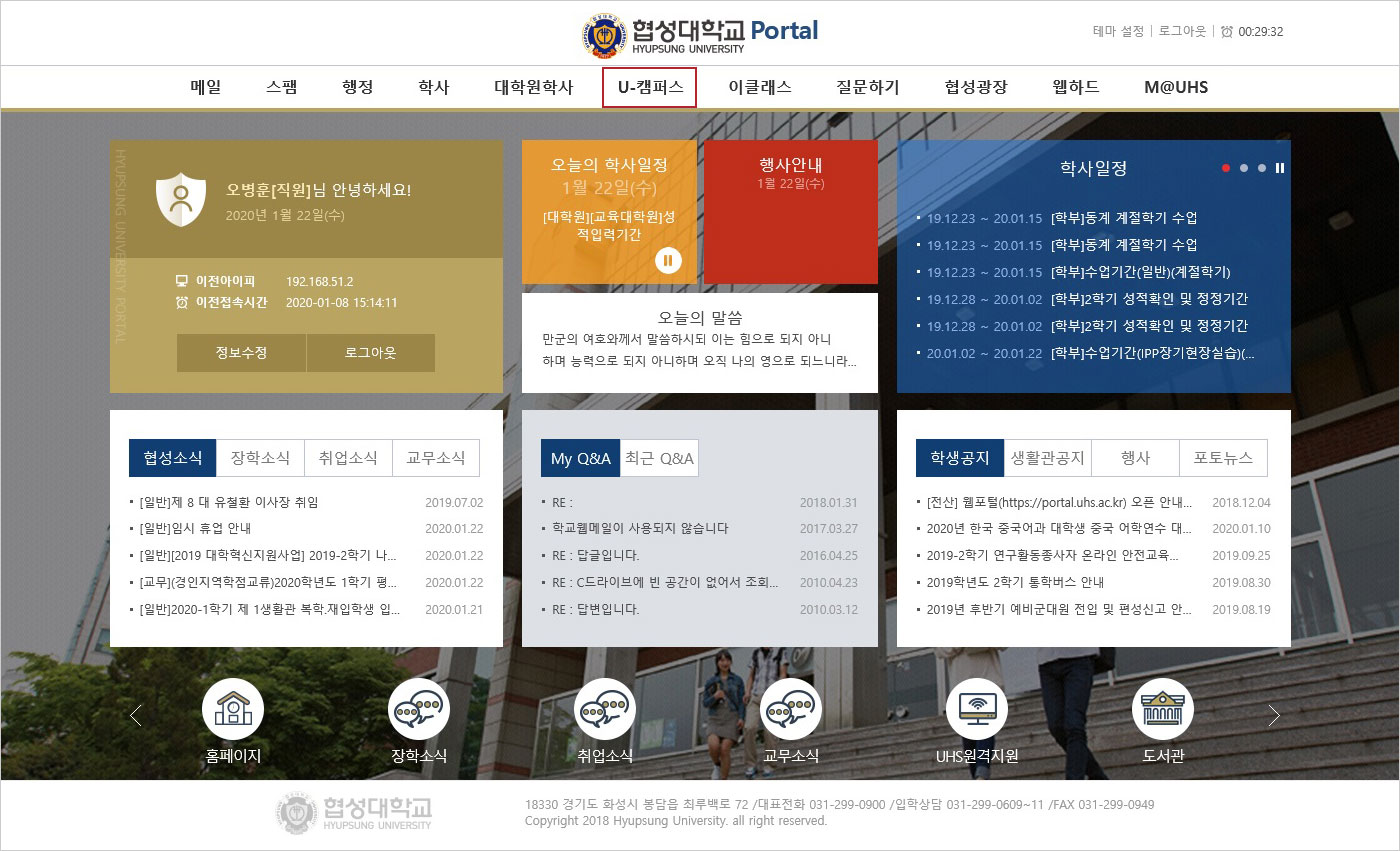Image resolution: width=1400 pixels, height=851 pixels.
Task: Pause the 학사일정 slider
Action: 1279,168
